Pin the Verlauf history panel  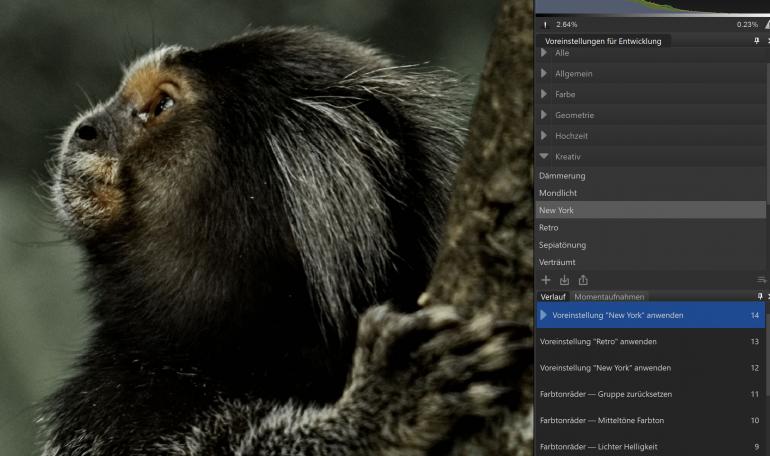click(760, 296)
